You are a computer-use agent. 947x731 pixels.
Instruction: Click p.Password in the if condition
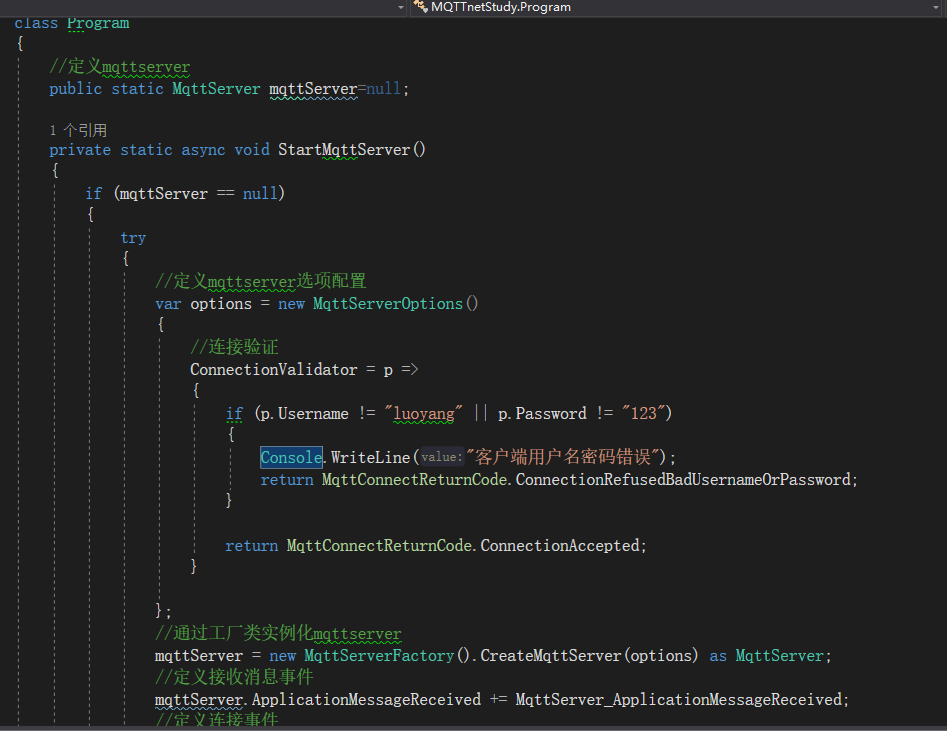(x=542, y=414)
